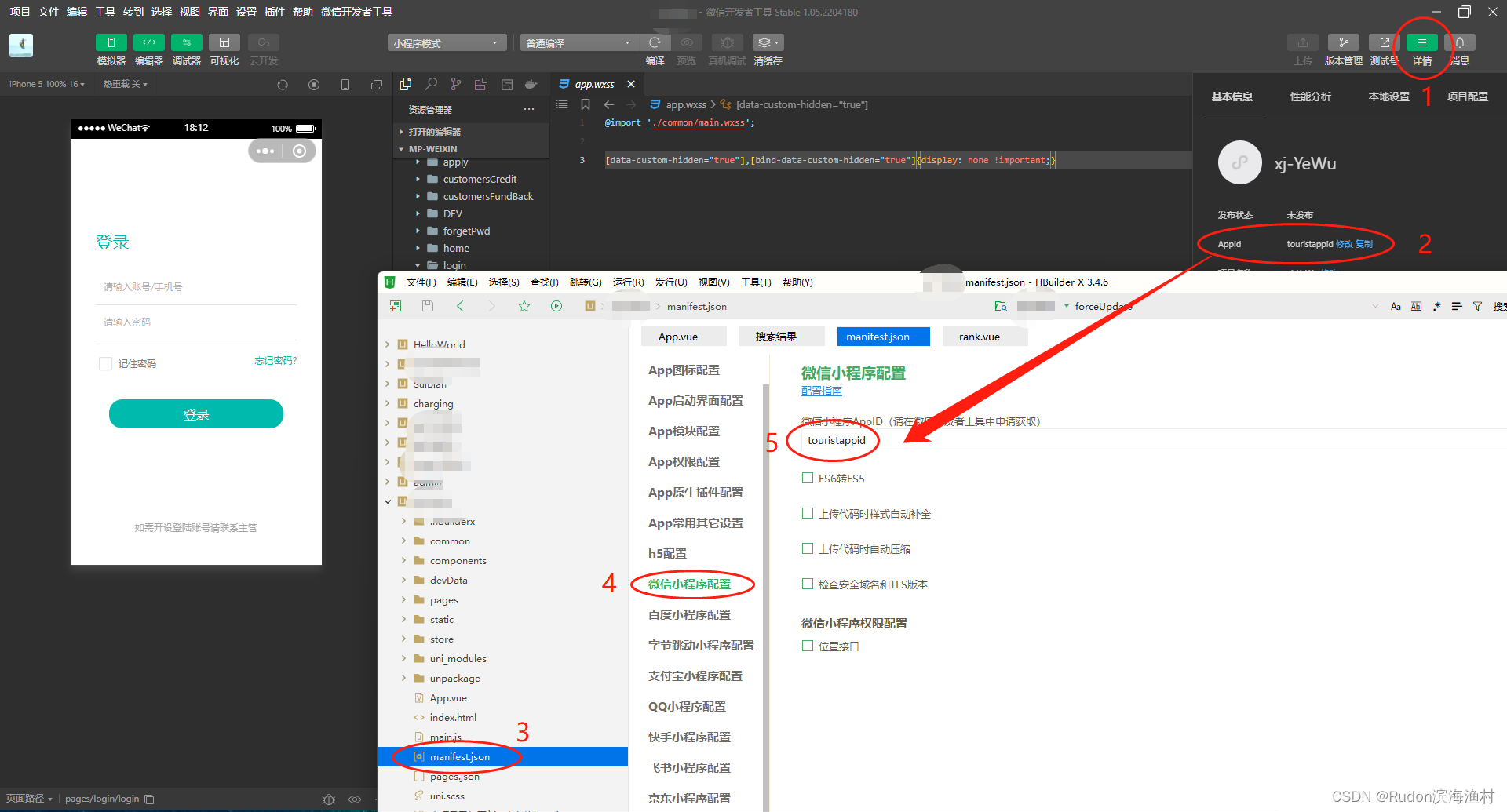The image size is (1507, 812).
Task: Click the green 登录 login button
Action: pos(196,414)
